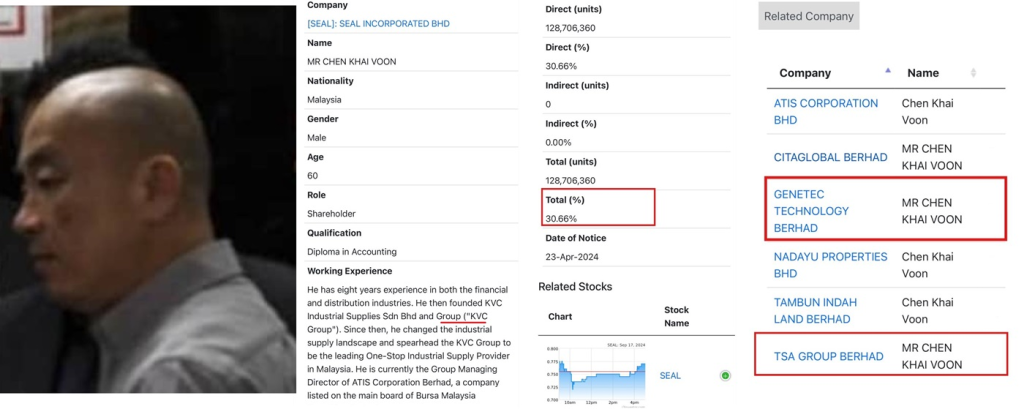Click the Name column header text

tap(923, 73)
